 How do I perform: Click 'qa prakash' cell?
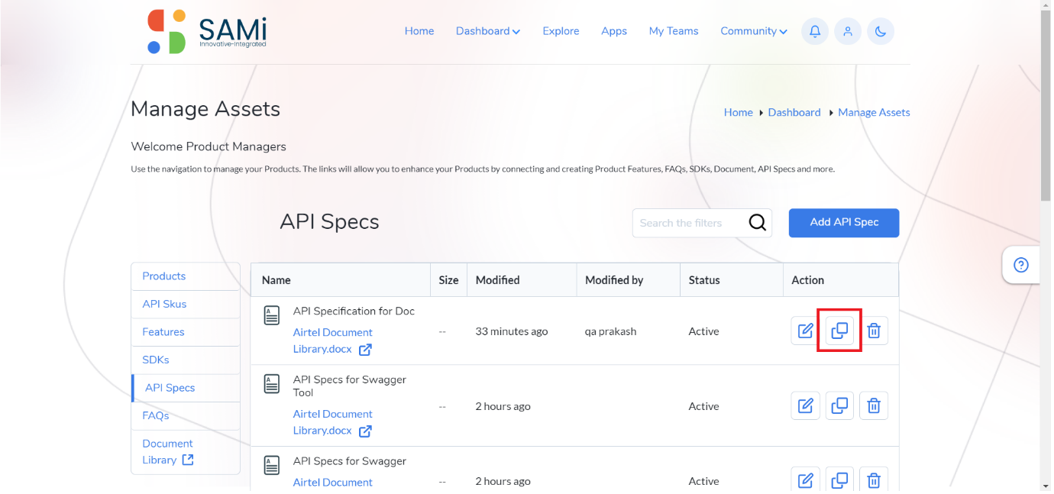coord(610,331)
